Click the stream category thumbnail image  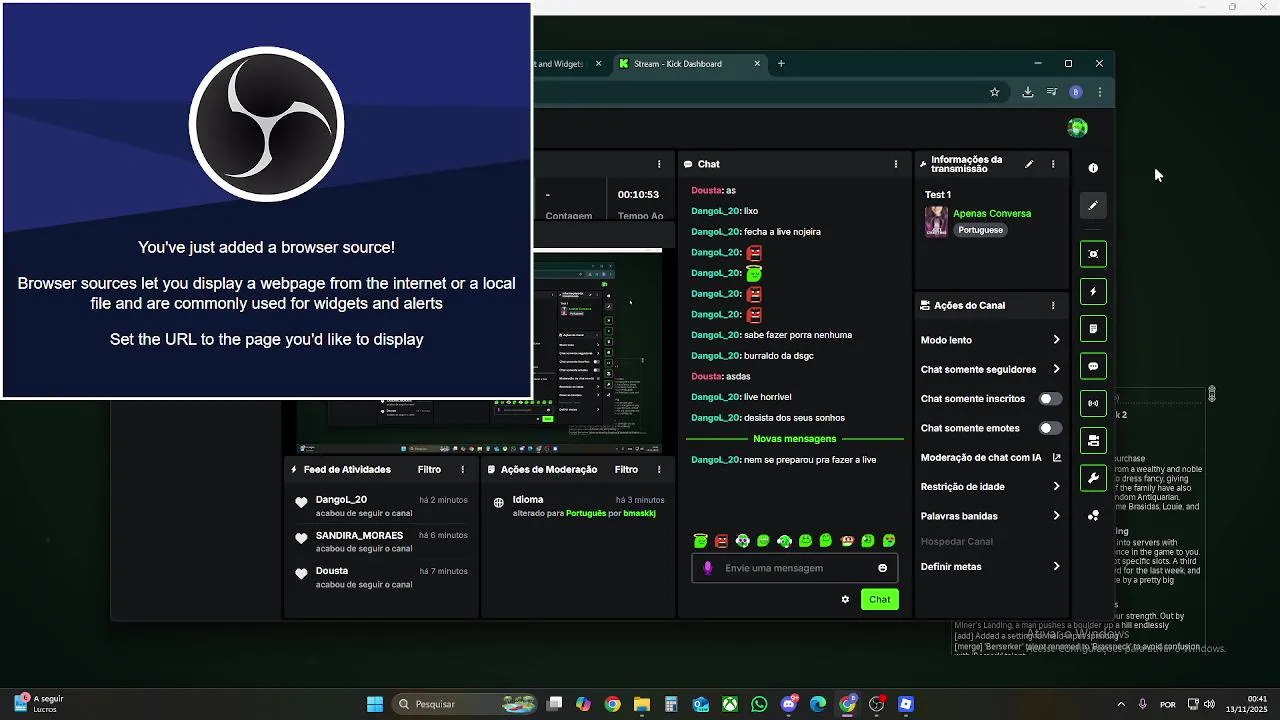coord(936,221)
